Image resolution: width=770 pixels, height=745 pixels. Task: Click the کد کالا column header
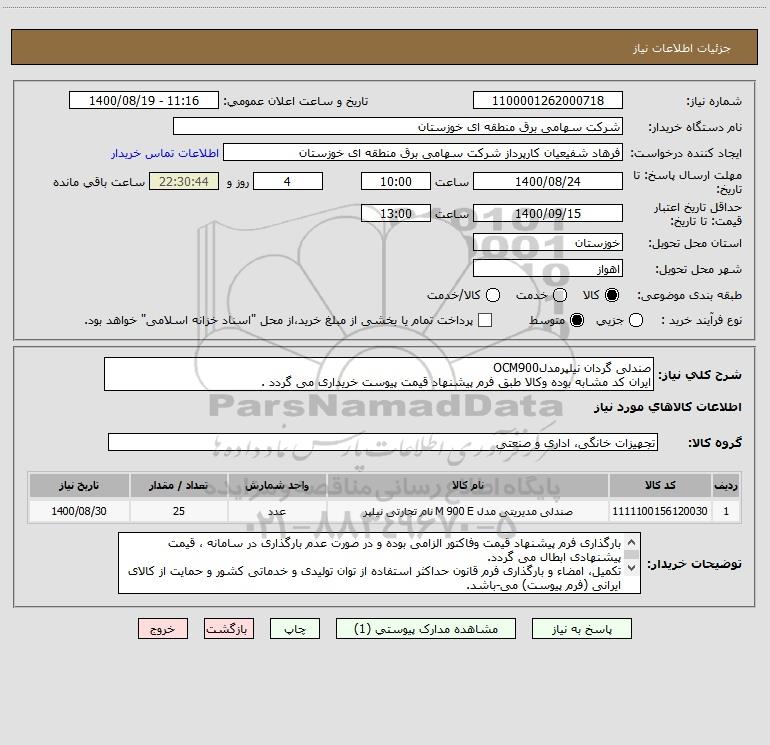(660, 485)
